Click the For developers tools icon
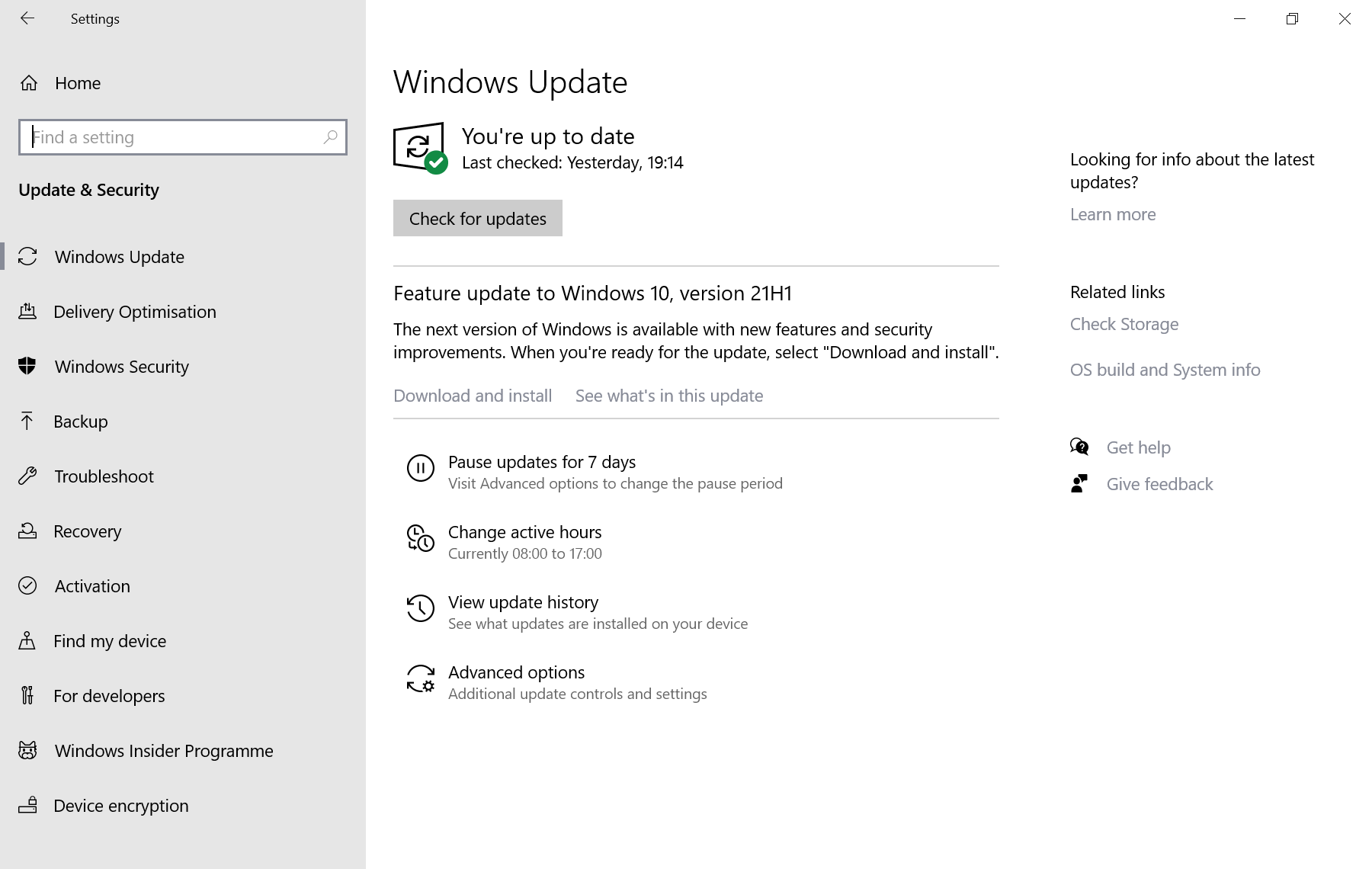Image resolution: width=1372 pixels, height=869 pixels. 27,695
